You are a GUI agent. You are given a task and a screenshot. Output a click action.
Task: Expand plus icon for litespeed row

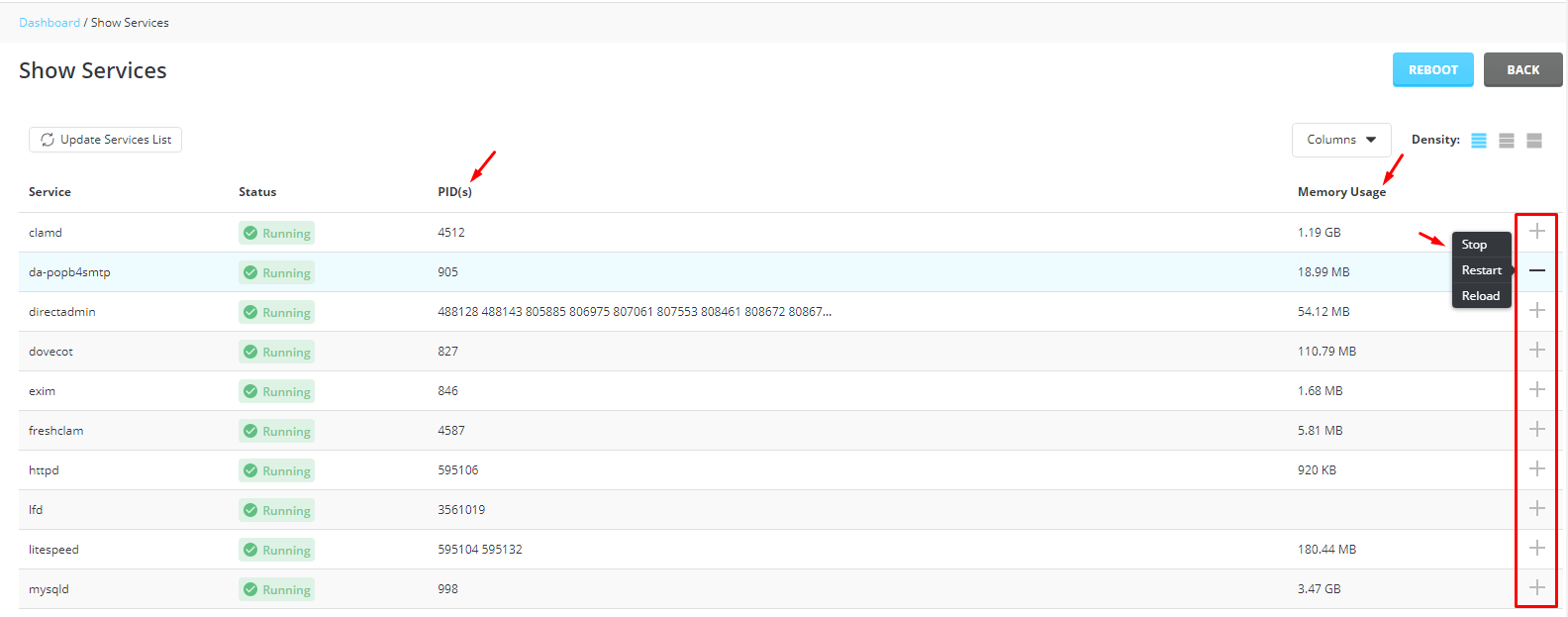(x=1536, y=549)
